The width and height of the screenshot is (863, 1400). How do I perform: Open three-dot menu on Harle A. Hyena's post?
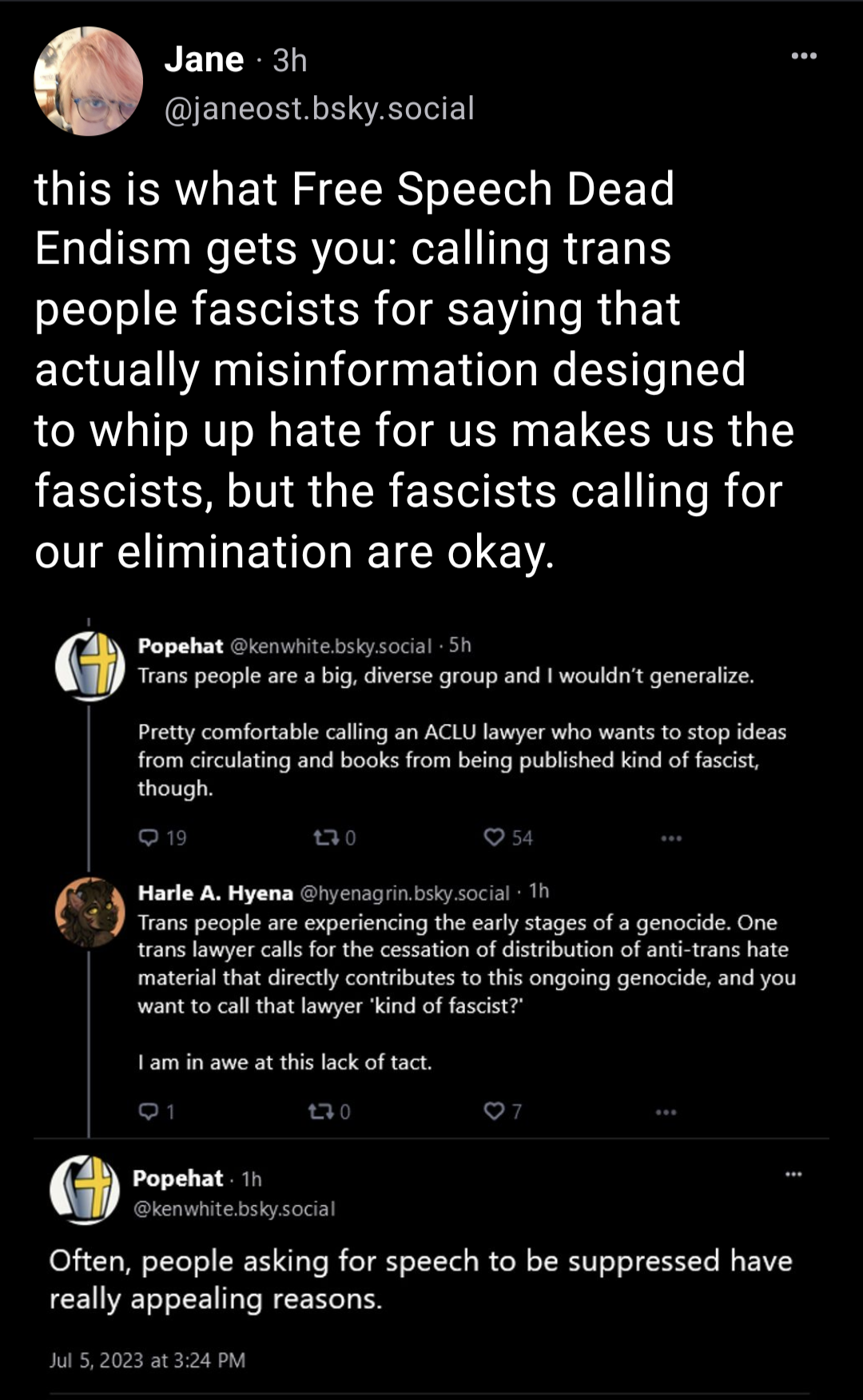coord(666,1112)
